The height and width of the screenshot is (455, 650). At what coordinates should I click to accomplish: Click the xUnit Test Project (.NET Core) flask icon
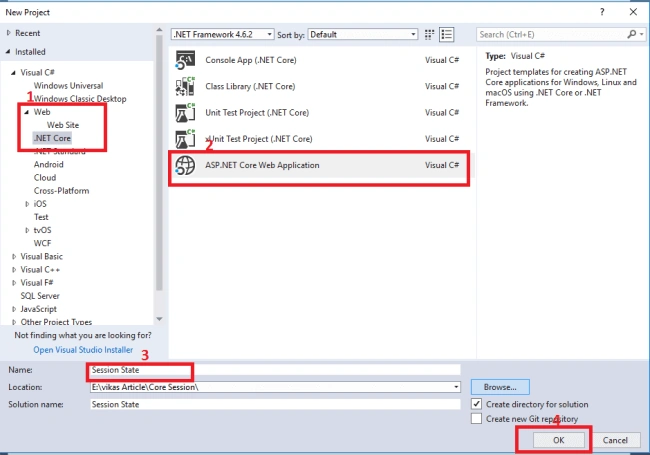click(x=185, y=139)
